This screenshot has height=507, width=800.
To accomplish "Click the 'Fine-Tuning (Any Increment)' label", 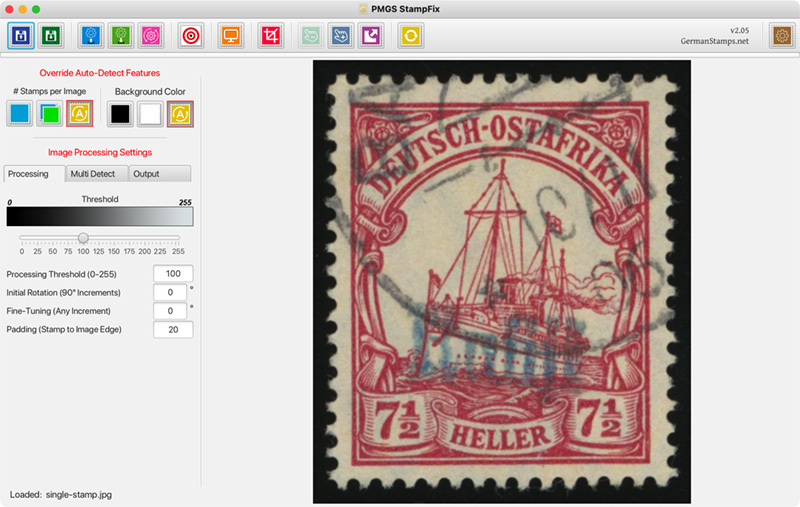I will pyautogui.click(x=58, y=311).
